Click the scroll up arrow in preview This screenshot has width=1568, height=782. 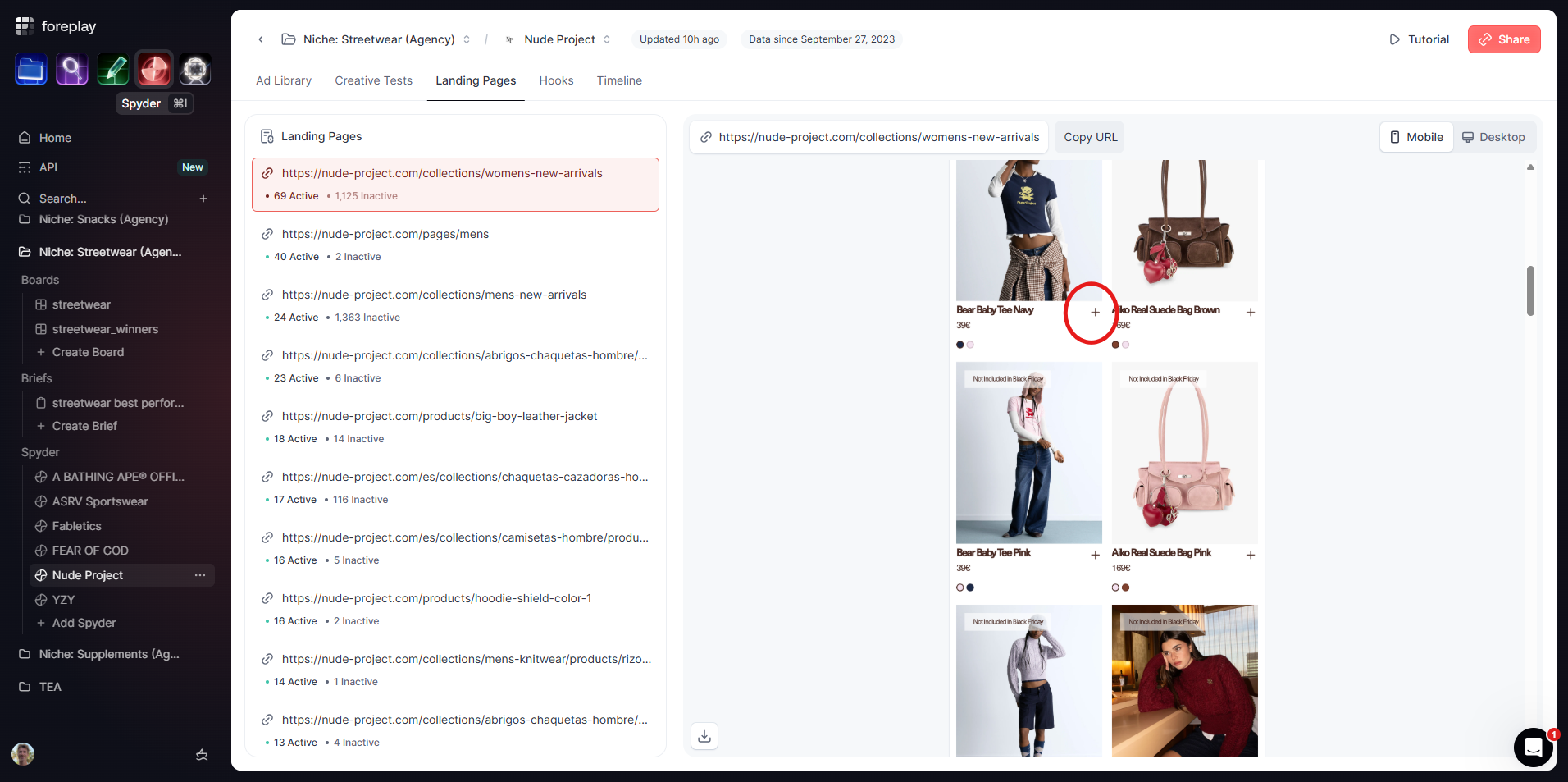click(x=1530, y=167)
